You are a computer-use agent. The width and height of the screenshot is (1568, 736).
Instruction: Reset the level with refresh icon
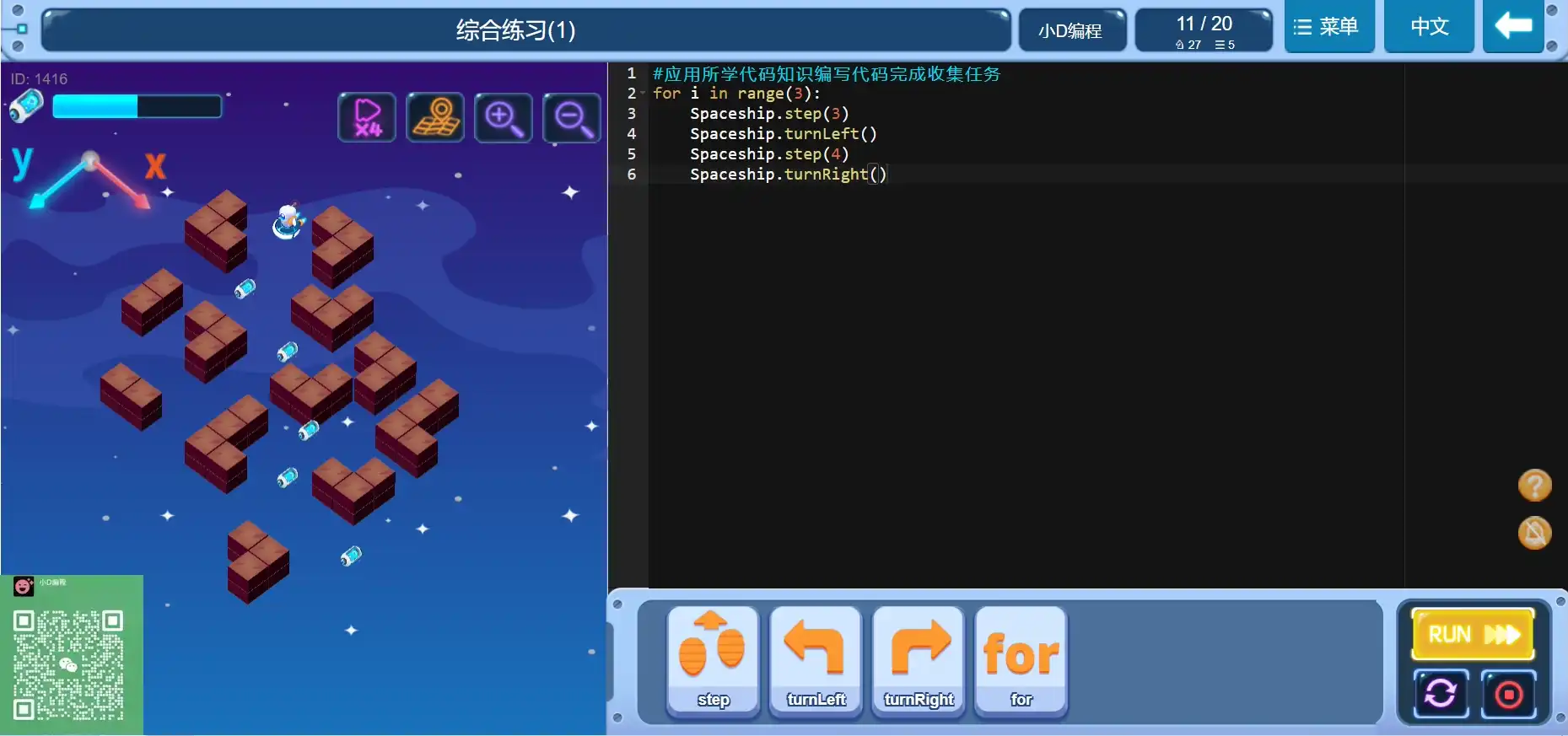coord(1441,694)
